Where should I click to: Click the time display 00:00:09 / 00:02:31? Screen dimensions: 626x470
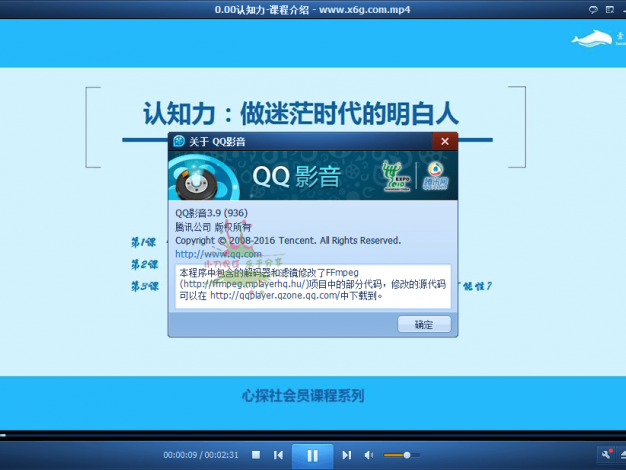click(x=201, y=455)
